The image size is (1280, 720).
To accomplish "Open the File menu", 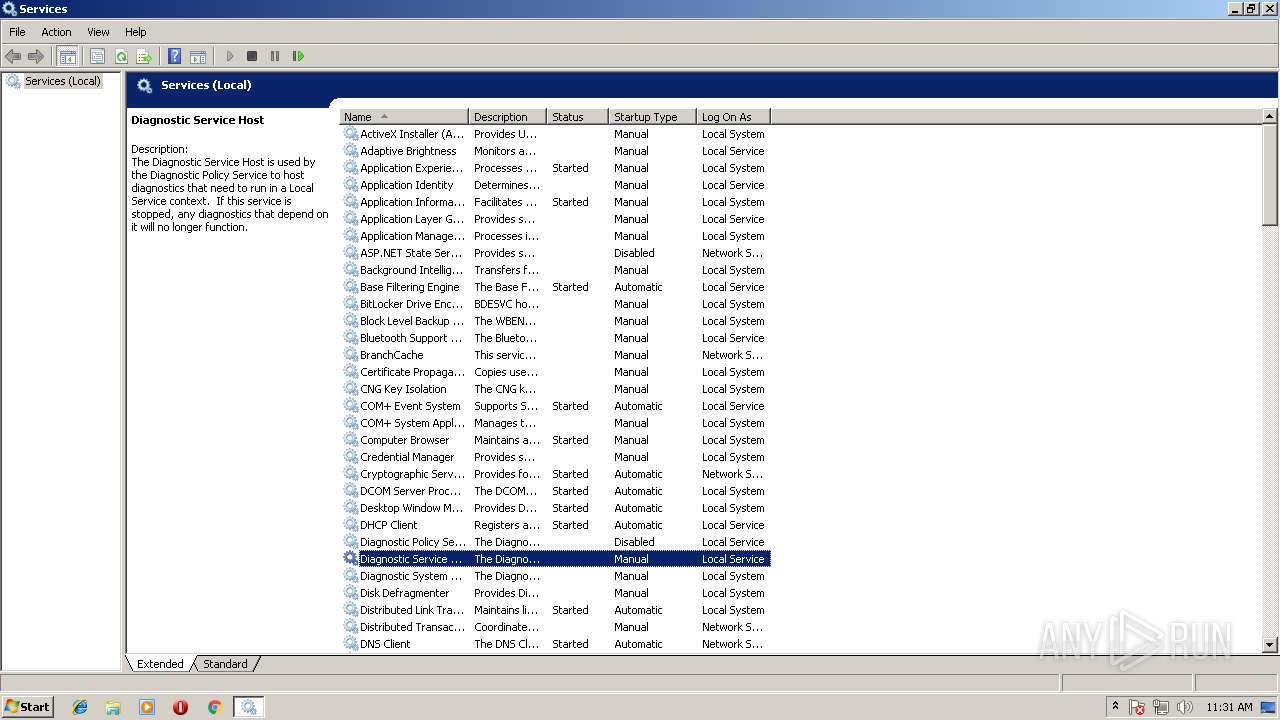I will (x=17, y=32).
